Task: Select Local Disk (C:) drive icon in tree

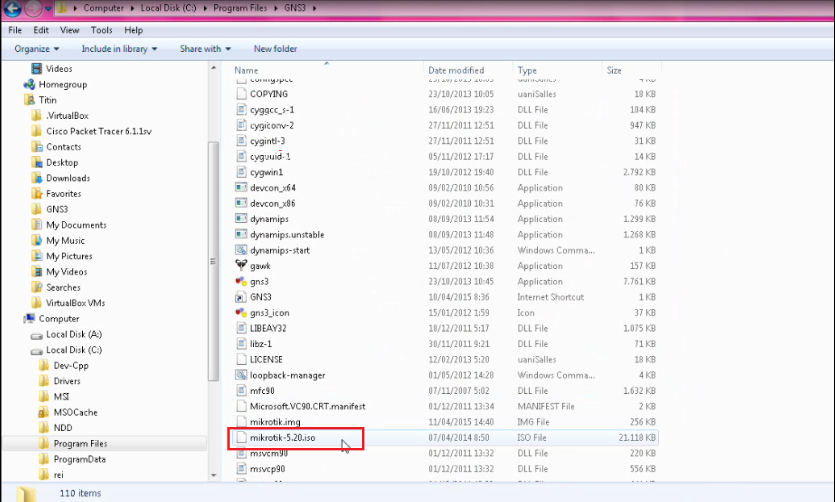Action: tap(36, 350)
